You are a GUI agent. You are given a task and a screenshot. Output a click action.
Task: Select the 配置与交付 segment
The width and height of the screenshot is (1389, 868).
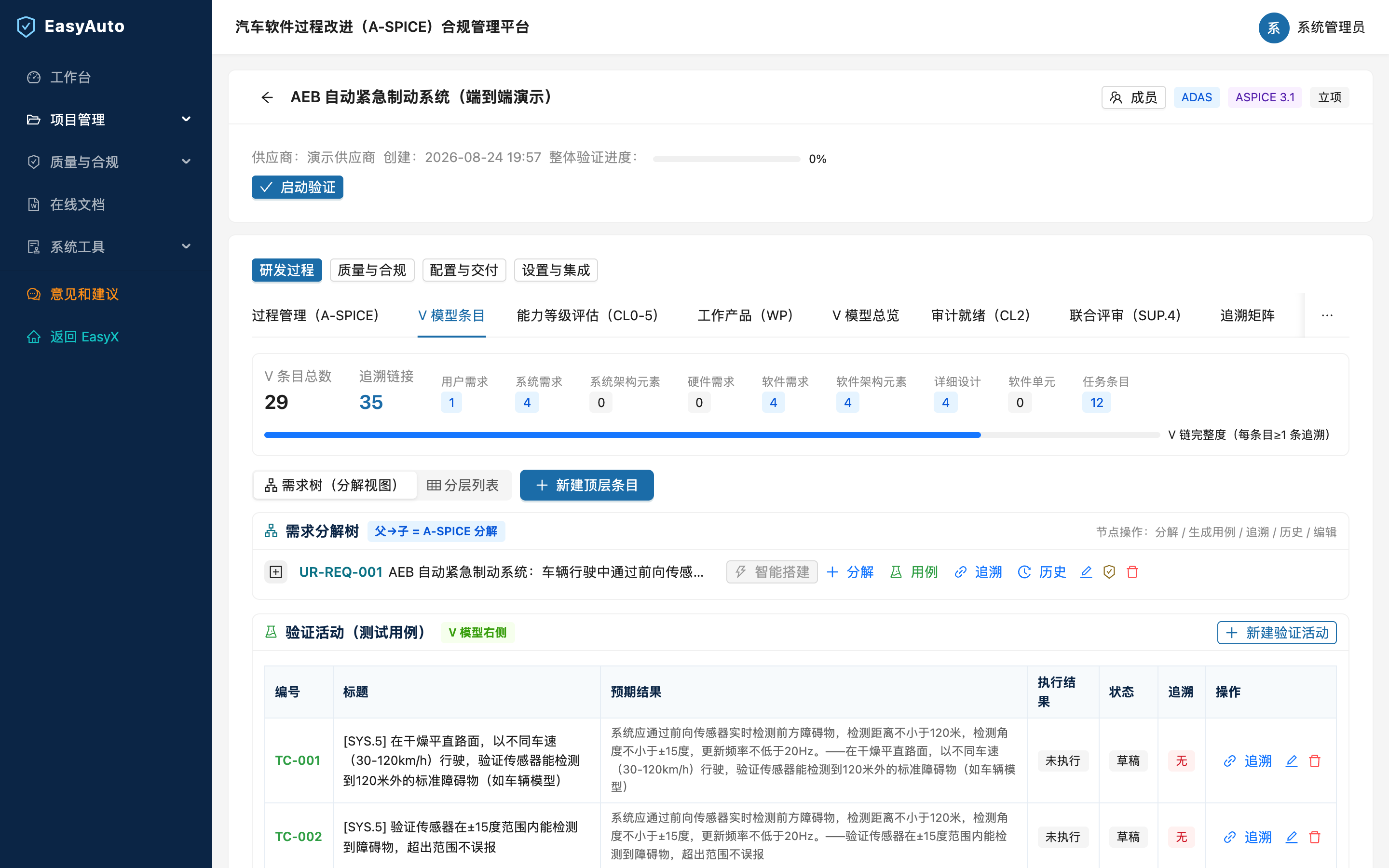click(x=464, y=271)
